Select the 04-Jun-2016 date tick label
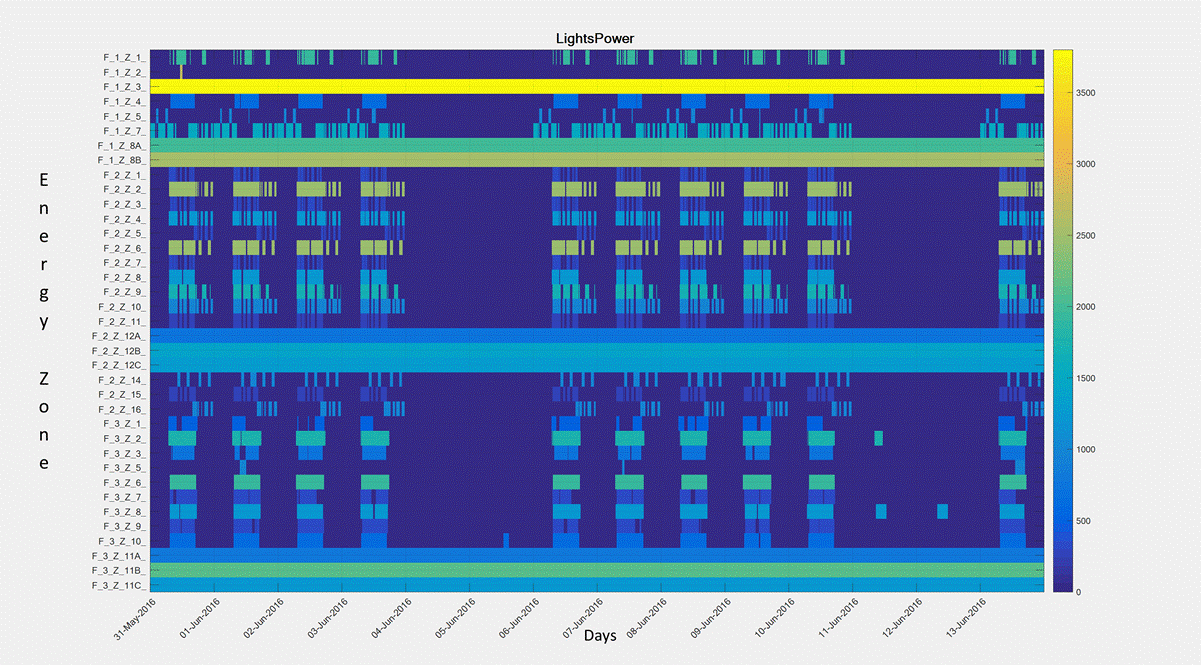1201x665 pixels. pyautogui.click(x=389, y=618)
